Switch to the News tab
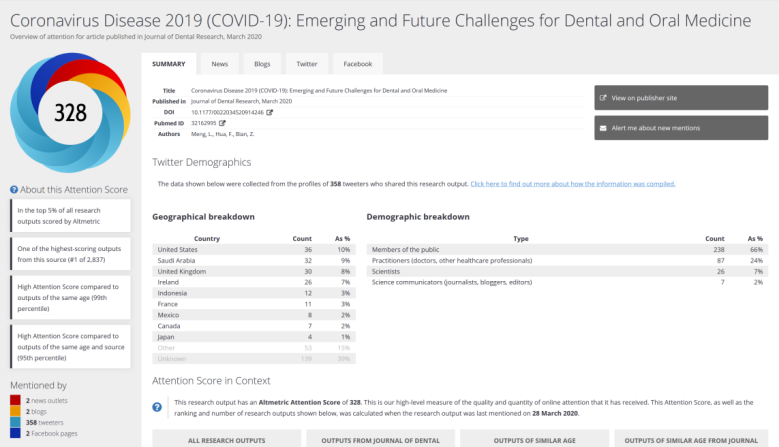This screenshot has width=779, height=447. 219,64
